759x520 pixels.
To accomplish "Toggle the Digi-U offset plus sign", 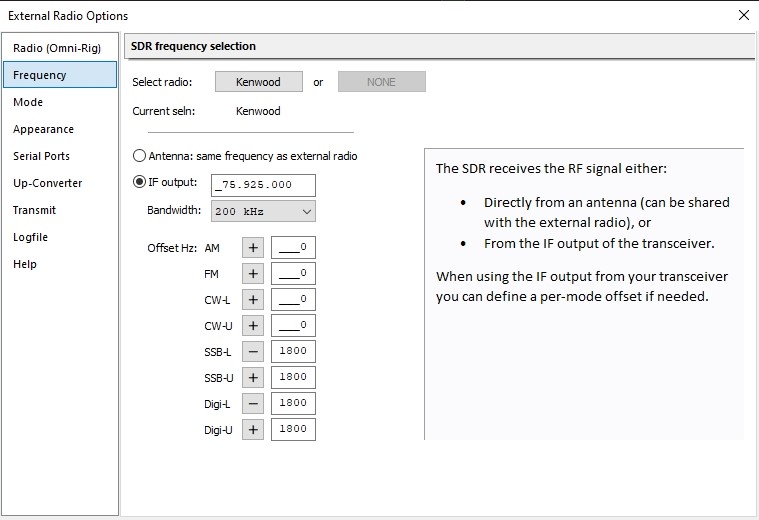I will [253, 430].
